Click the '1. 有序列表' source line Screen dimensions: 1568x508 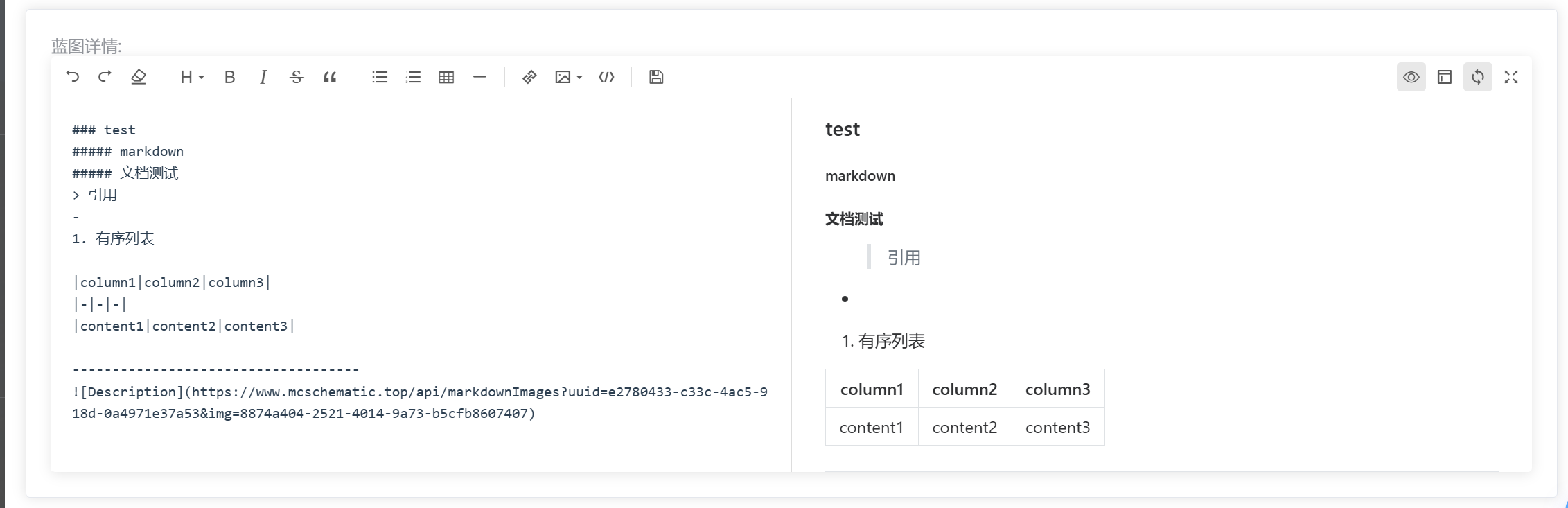click(x=113, y=238)
